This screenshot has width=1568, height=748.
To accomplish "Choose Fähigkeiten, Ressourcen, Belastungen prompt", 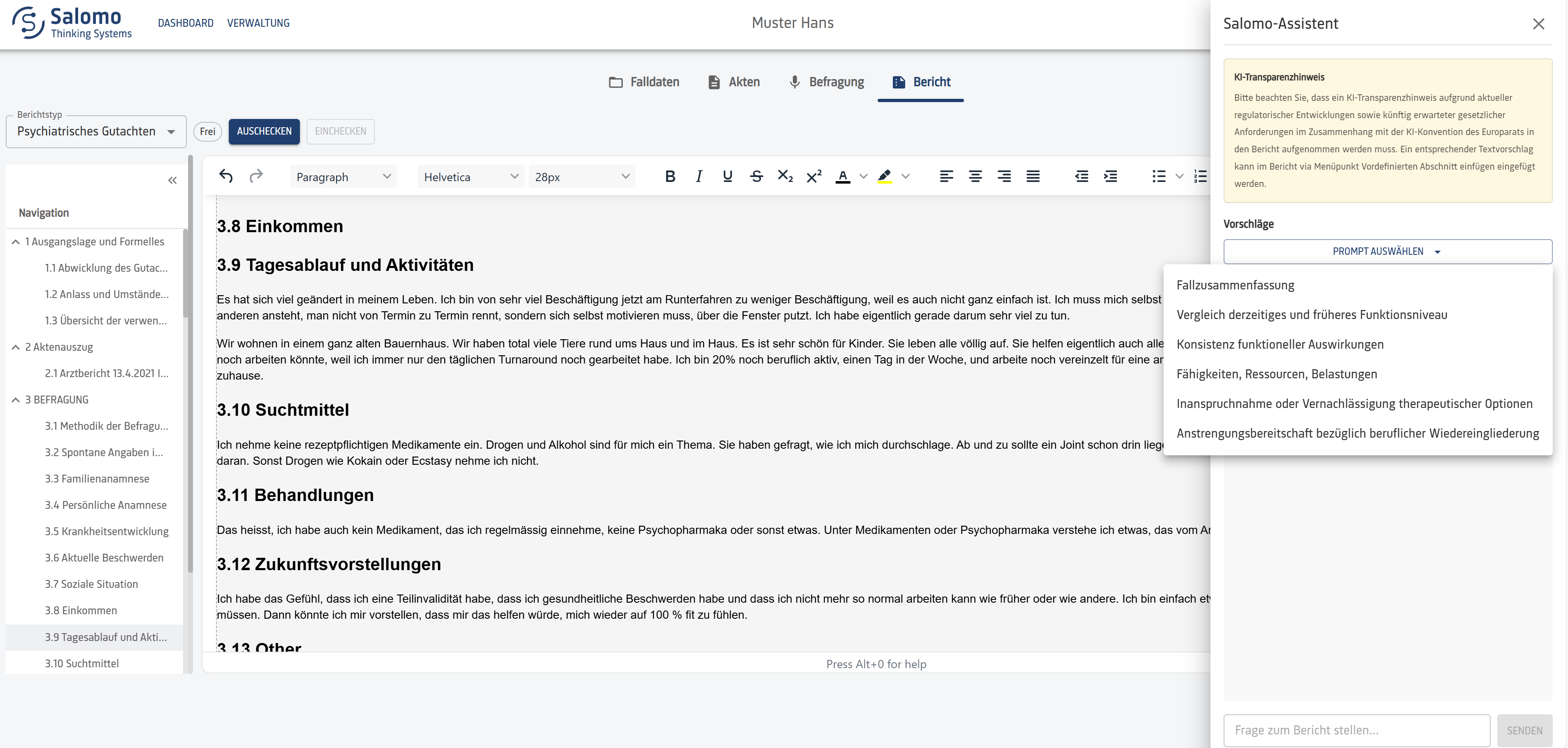I will tap(1357, 374).
